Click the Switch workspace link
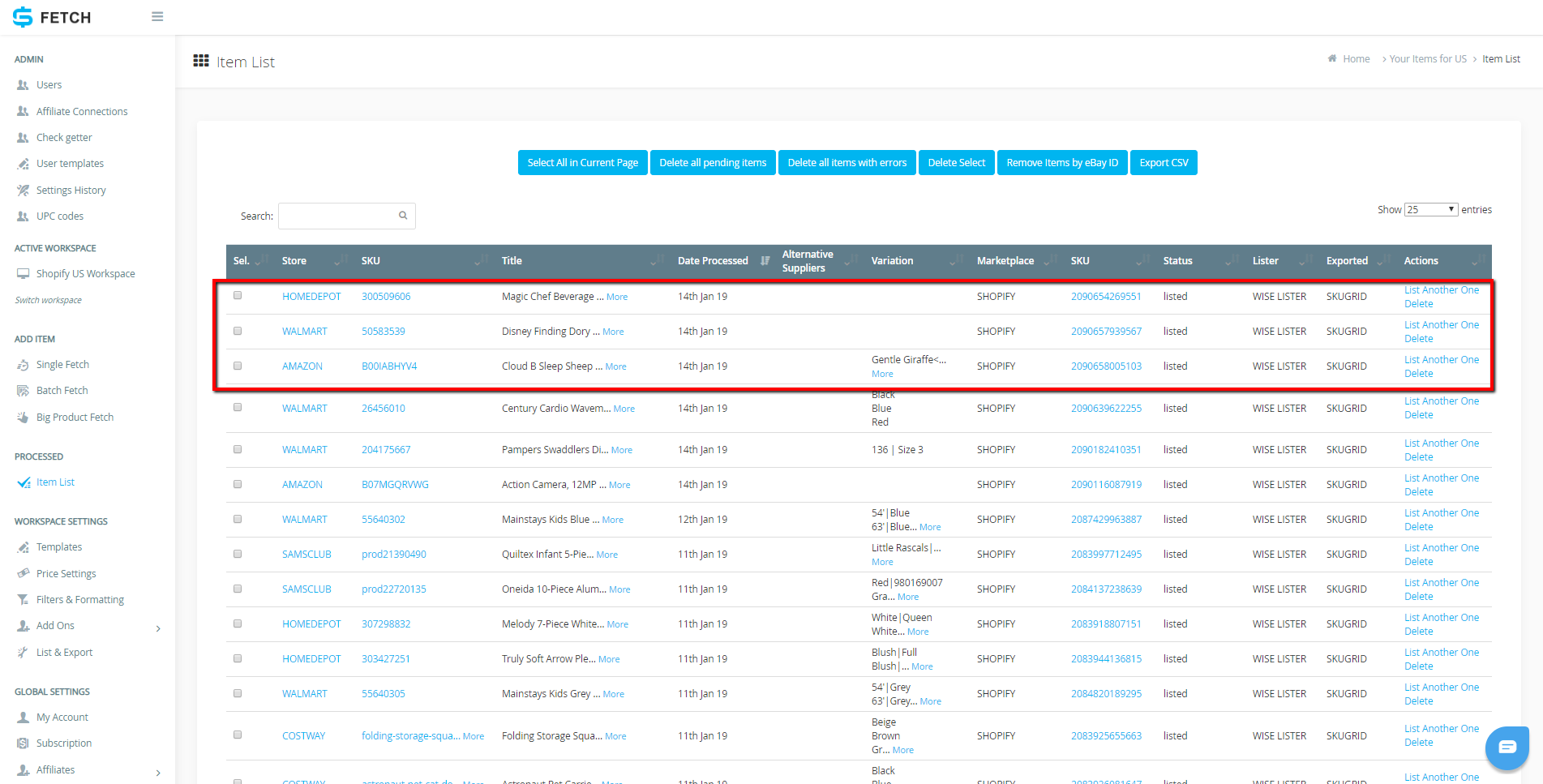The width and height of the screenshot is (1543, 784). coord(49,301)
